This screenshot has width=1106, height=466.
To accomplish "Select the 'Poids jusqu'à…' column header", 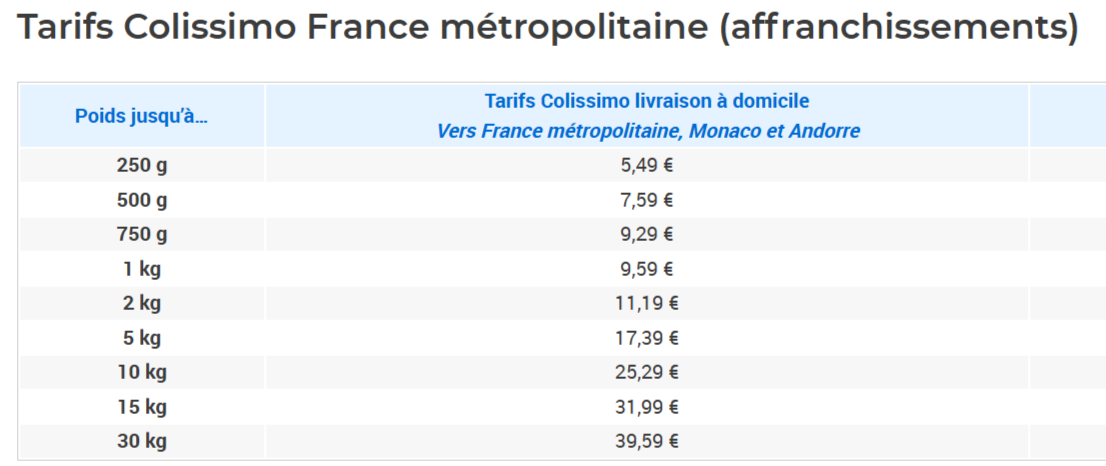I will tap(141, 116).
